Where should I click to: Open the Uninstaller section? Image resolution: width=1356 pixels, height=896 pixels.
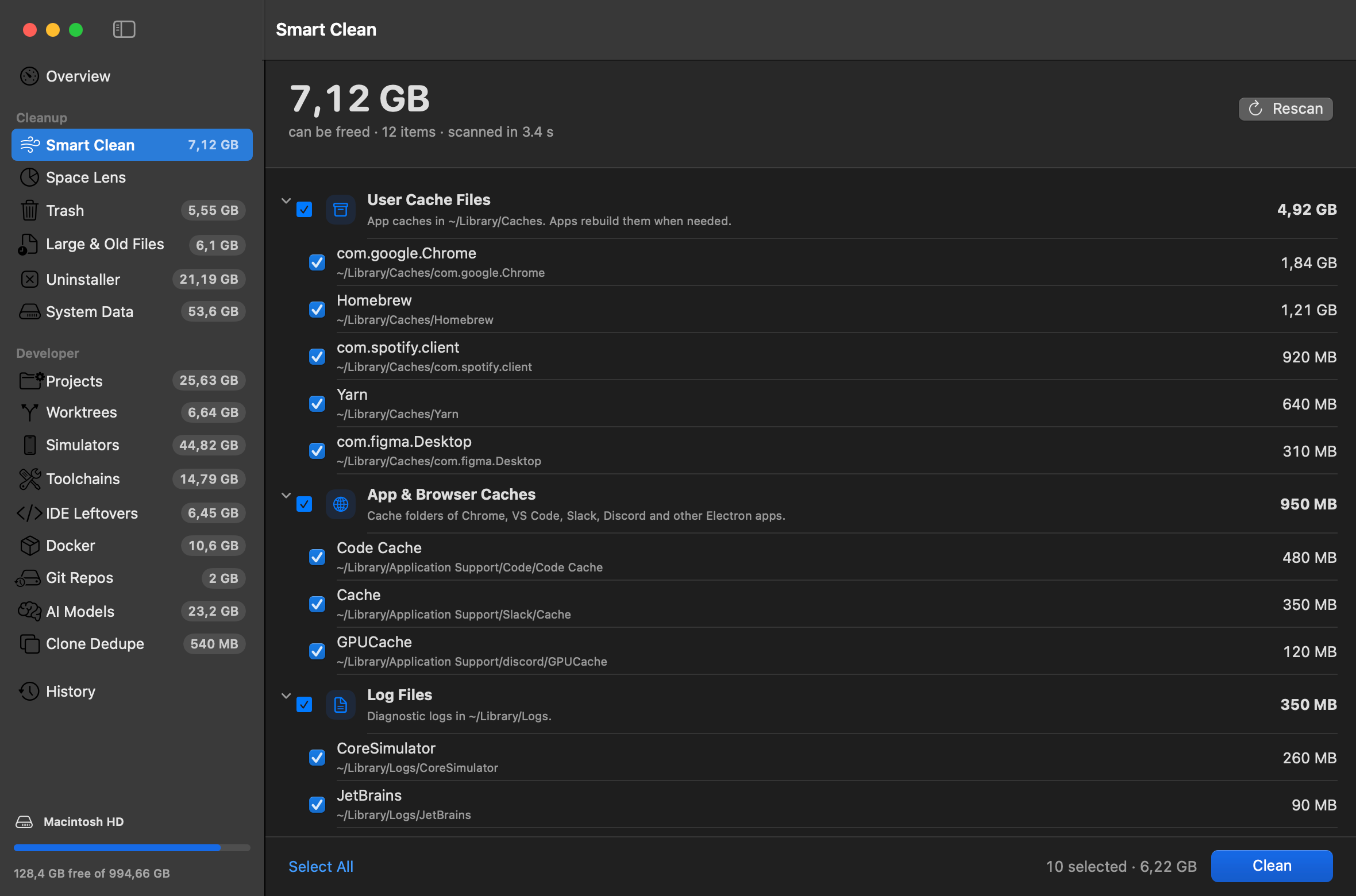point(132,280)
